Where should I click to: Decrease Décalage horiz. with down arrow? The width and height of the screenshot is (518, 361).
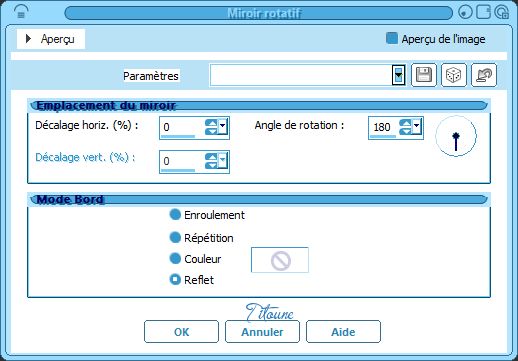[211, 132]
